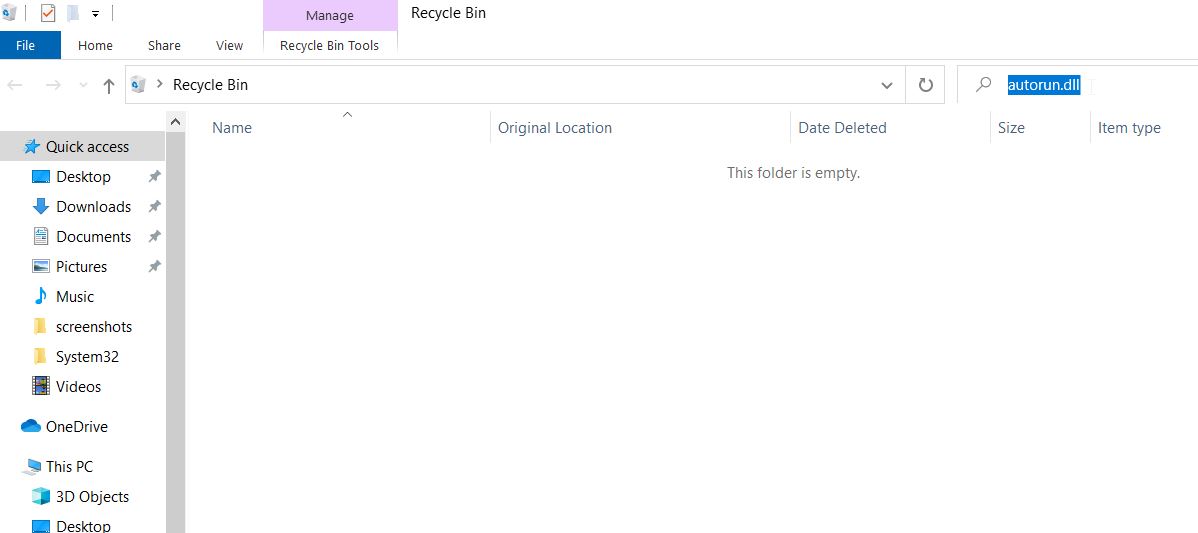The width and height of the screenshot is (1198, 533).
Task: Switch to Recycle Bin Tools tab
Action: (329, 46)
